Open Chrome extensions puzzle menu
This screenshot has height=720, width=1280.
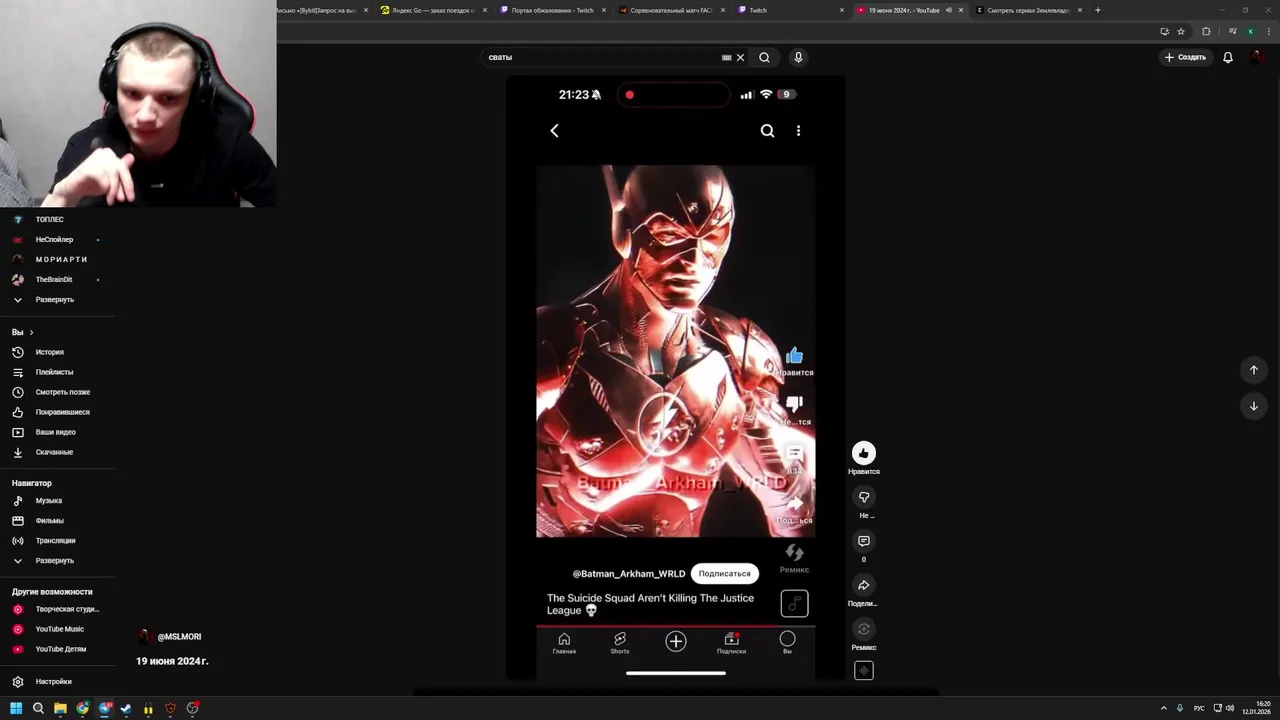[1206, 31]
